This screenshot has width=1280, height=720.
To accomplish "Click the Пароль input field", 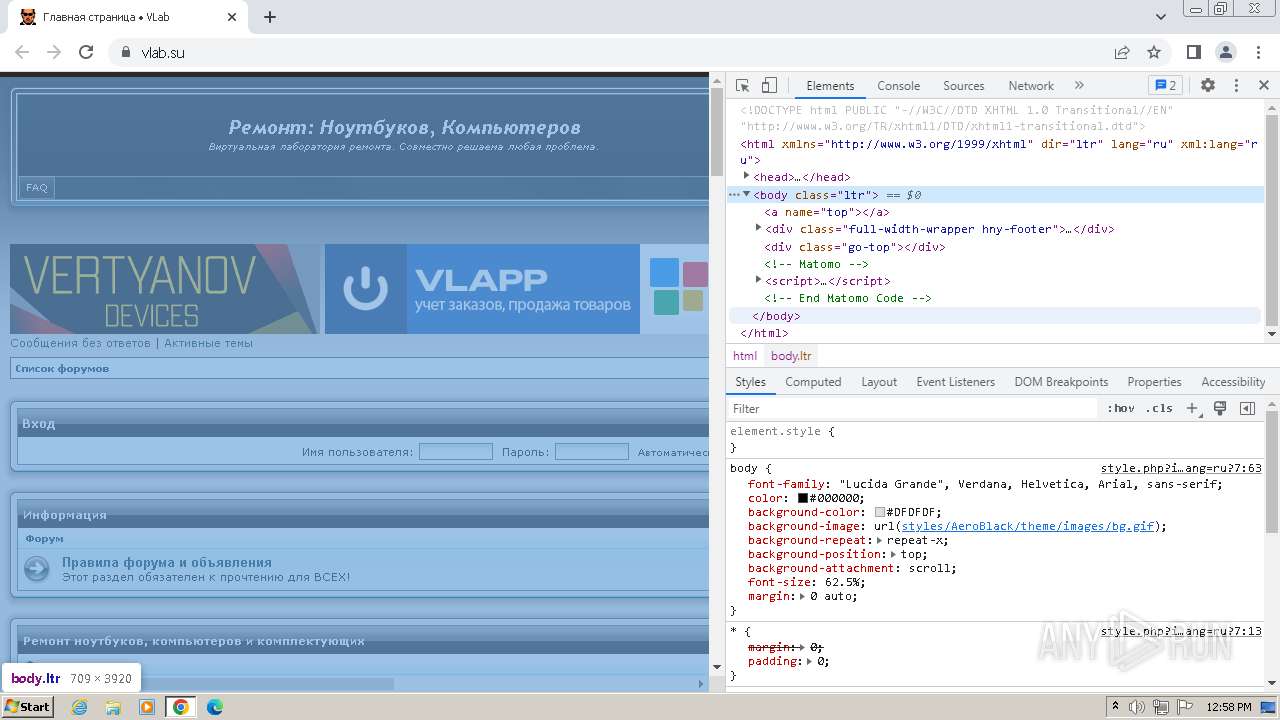I will click(592, 452).
